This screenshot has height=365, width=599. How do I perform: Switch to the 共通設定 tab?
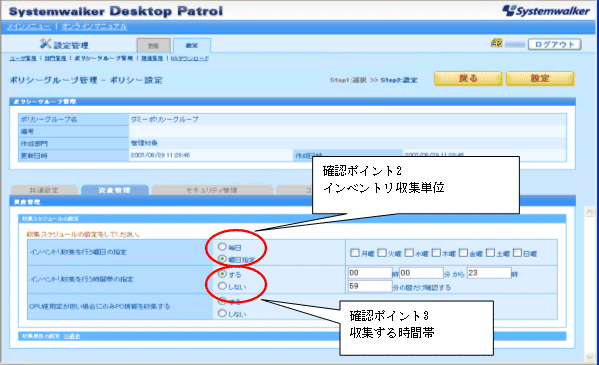point(44,190)
